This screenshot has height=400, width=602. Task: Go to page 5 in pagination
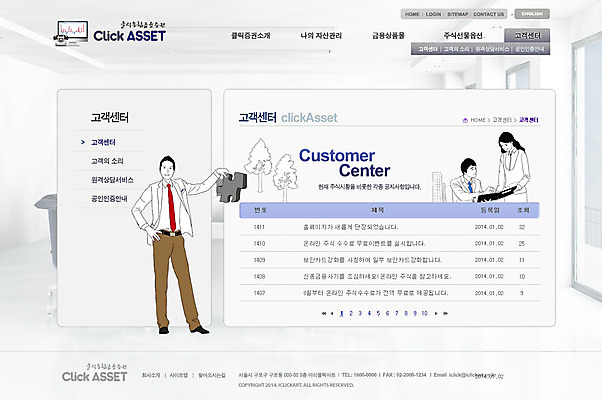(378, 314)
